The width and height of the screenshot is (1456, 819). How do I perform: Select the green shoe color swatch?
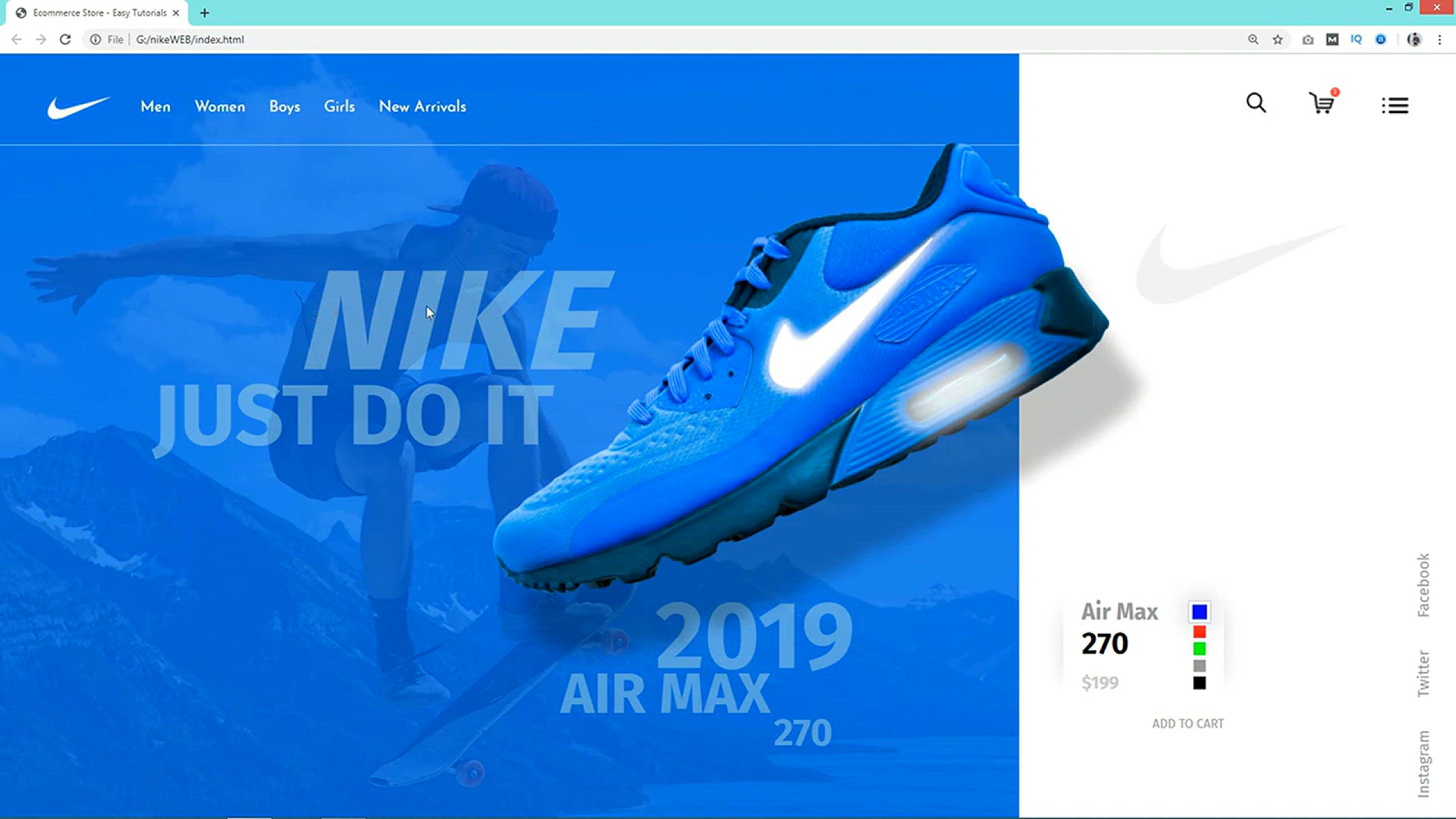pyautogui.click(x=1200, y=649)
